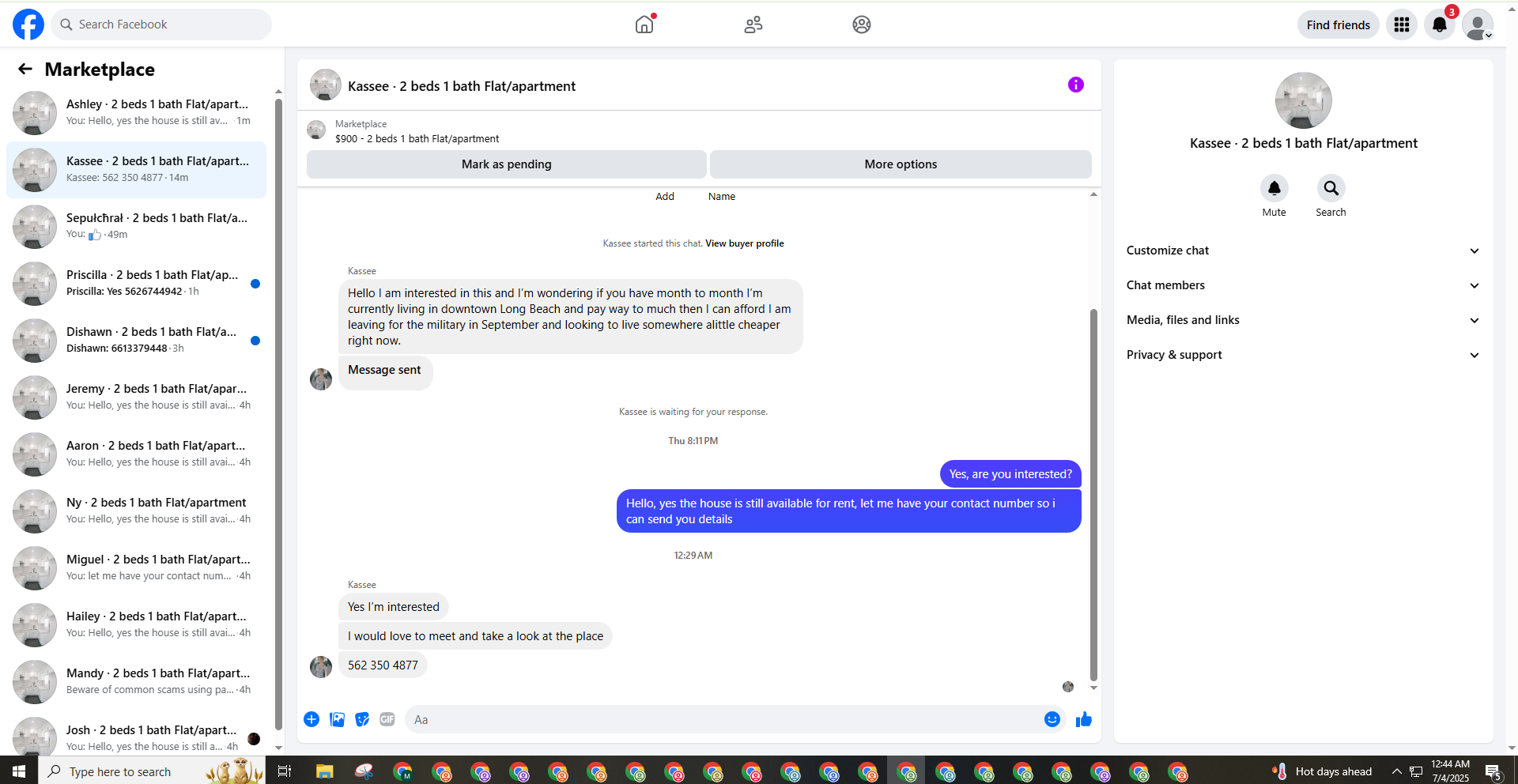
Task: Click the 'Yes, are you interested?' message
Action: [1010, 474]
